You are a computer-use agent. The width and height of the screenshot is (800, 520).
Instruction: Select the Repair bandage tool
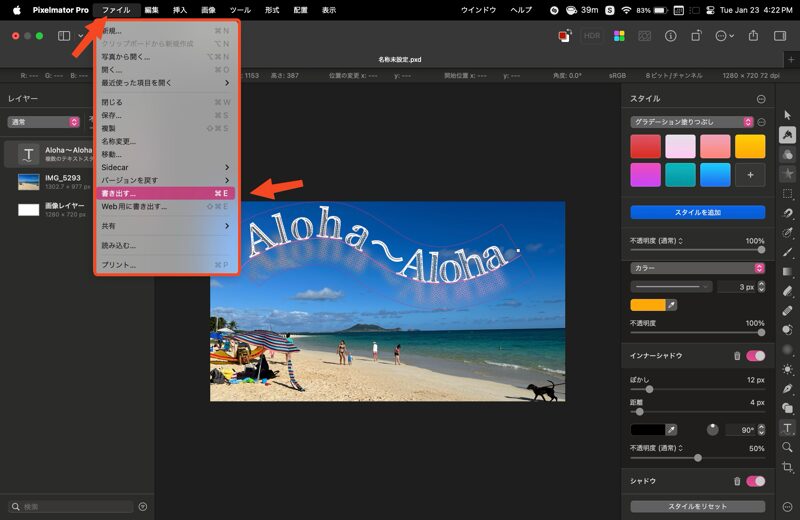point(787,310)
